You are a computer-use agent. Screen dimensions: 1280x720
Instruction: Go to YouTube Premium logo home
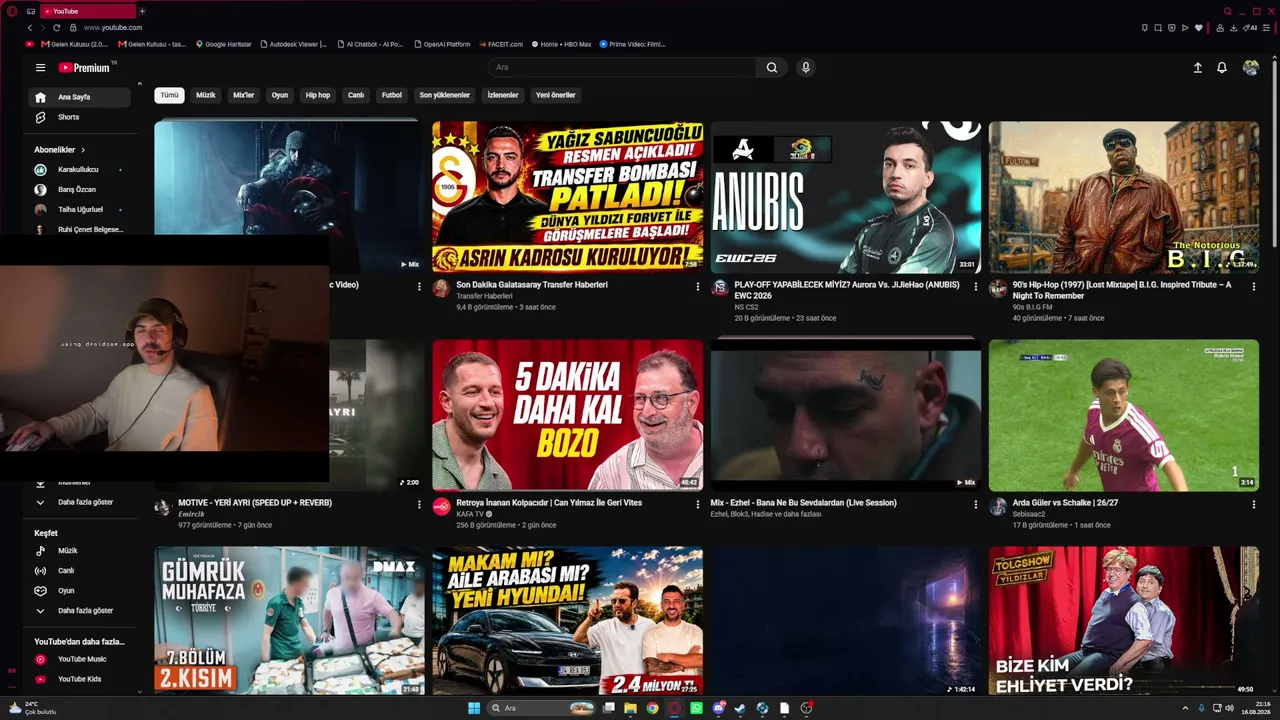(84, 68)
